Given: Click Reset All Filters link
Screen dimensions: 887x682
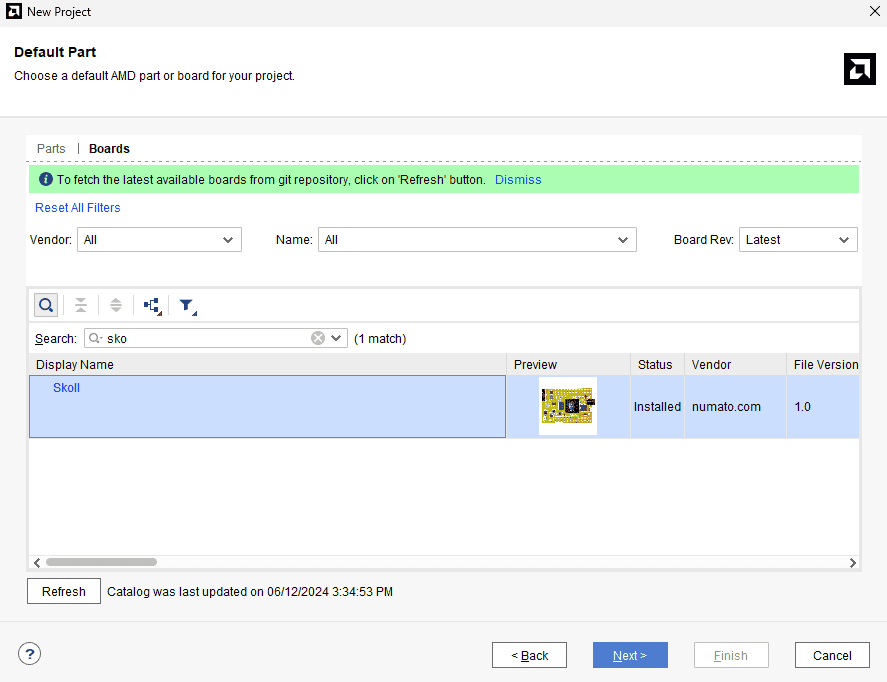Looking at the screenshot, I should 77,208.
